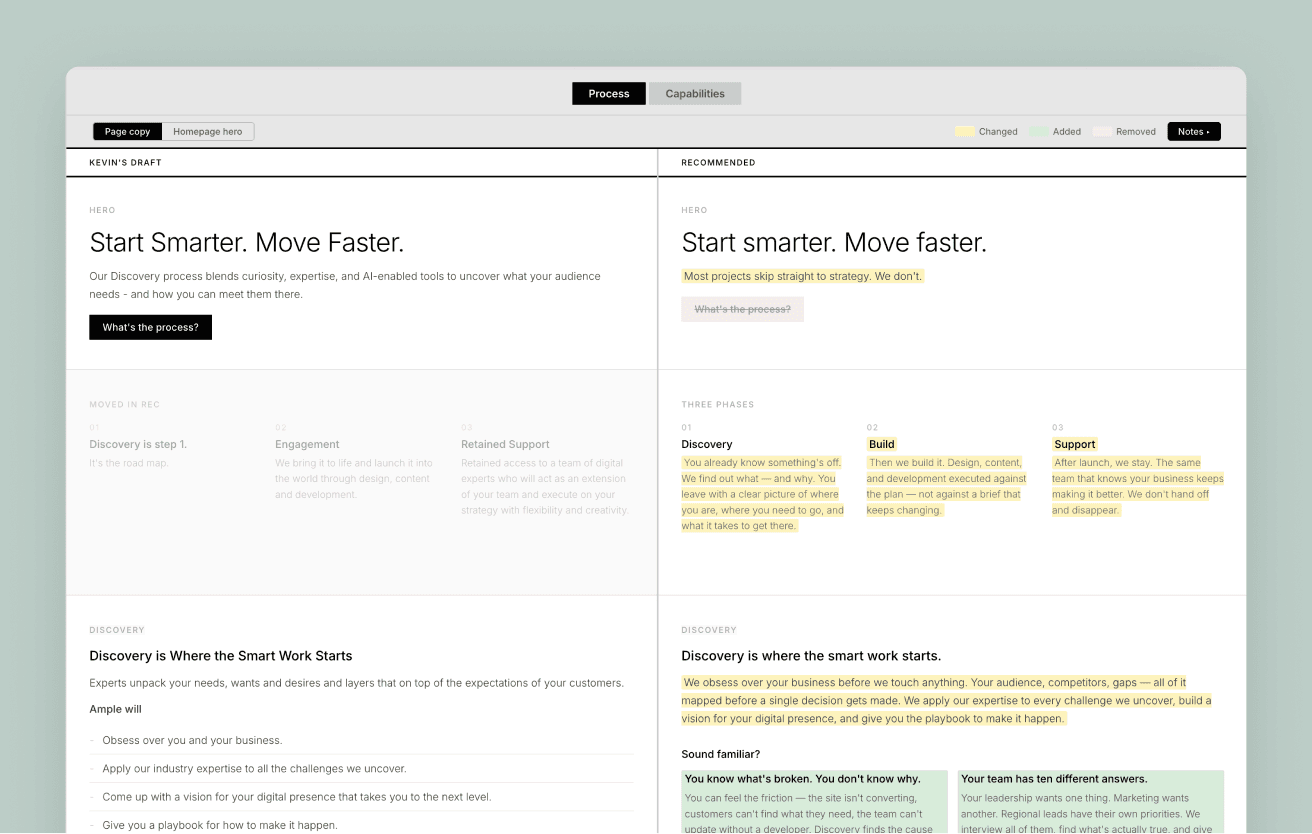Click the struck-through "What's the process?" button
Viewport: 1312px width, 834px height.
742,310
